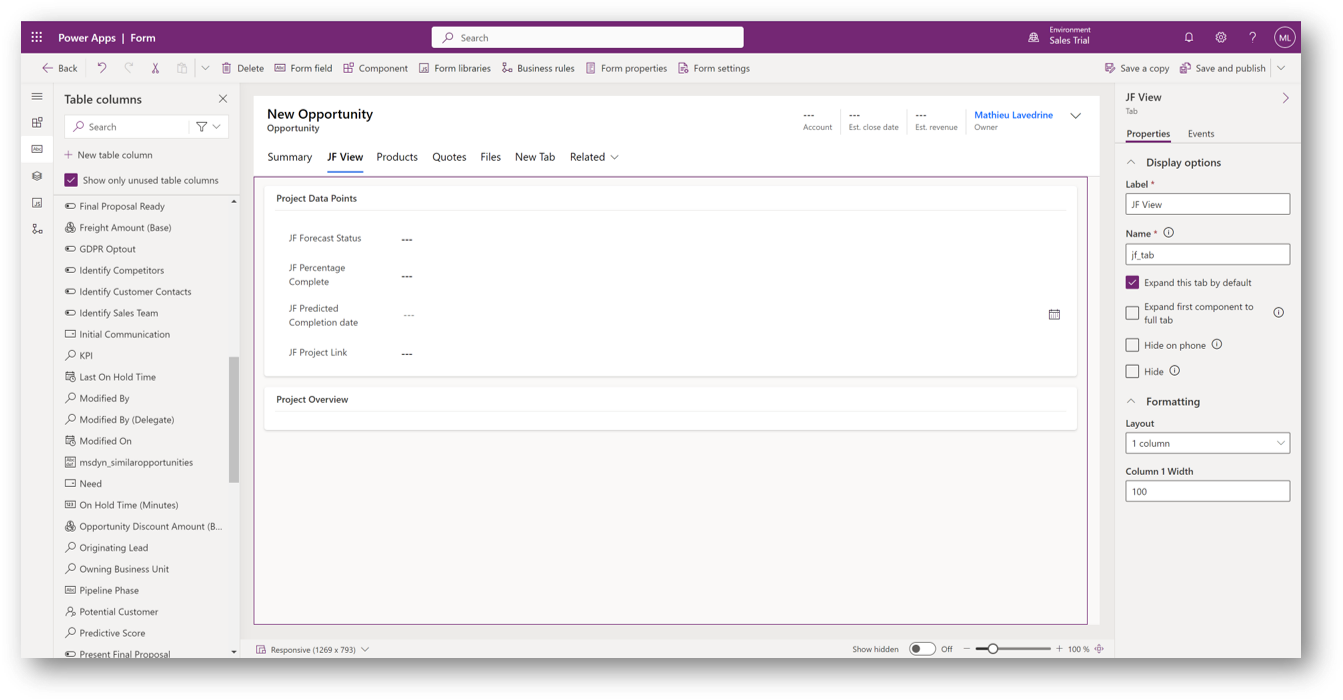
Task: Click the fit-to-width icon beside zoom percentage
Action: pyautogui.click(x=1099, y=649)
